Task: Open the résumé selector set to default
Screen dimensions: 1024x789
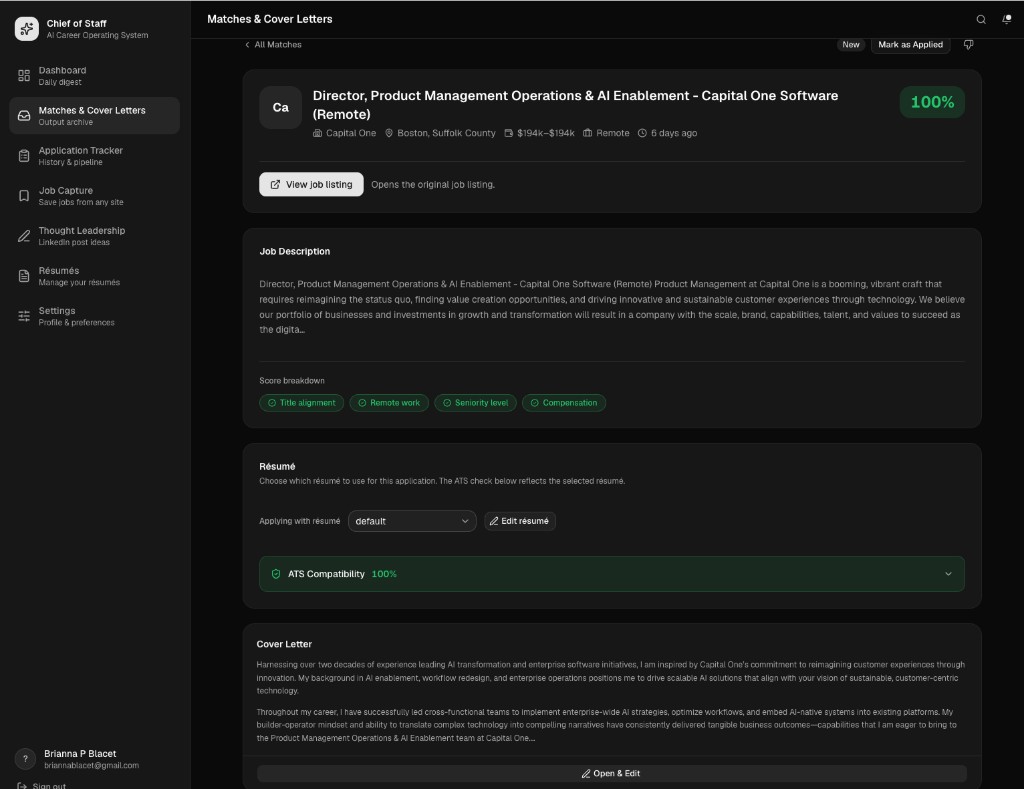Action: [412, 521]
